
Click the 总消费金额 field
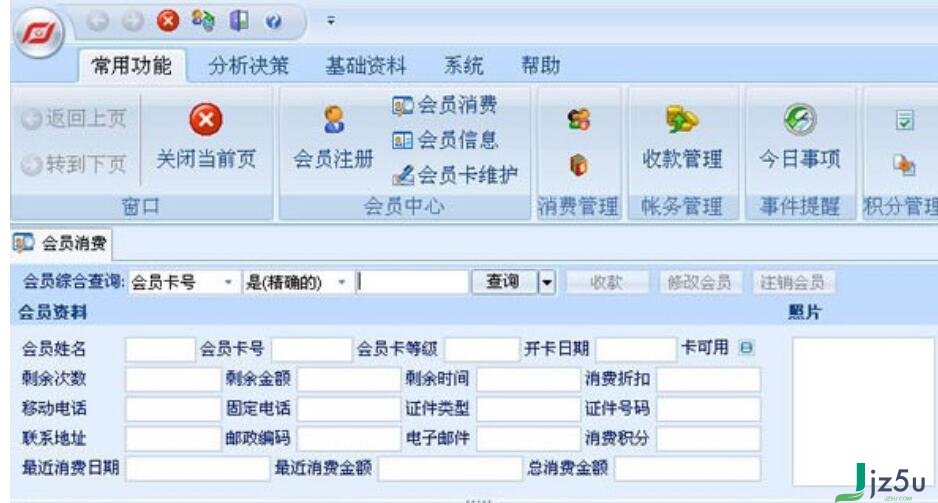tap(687, 469)
